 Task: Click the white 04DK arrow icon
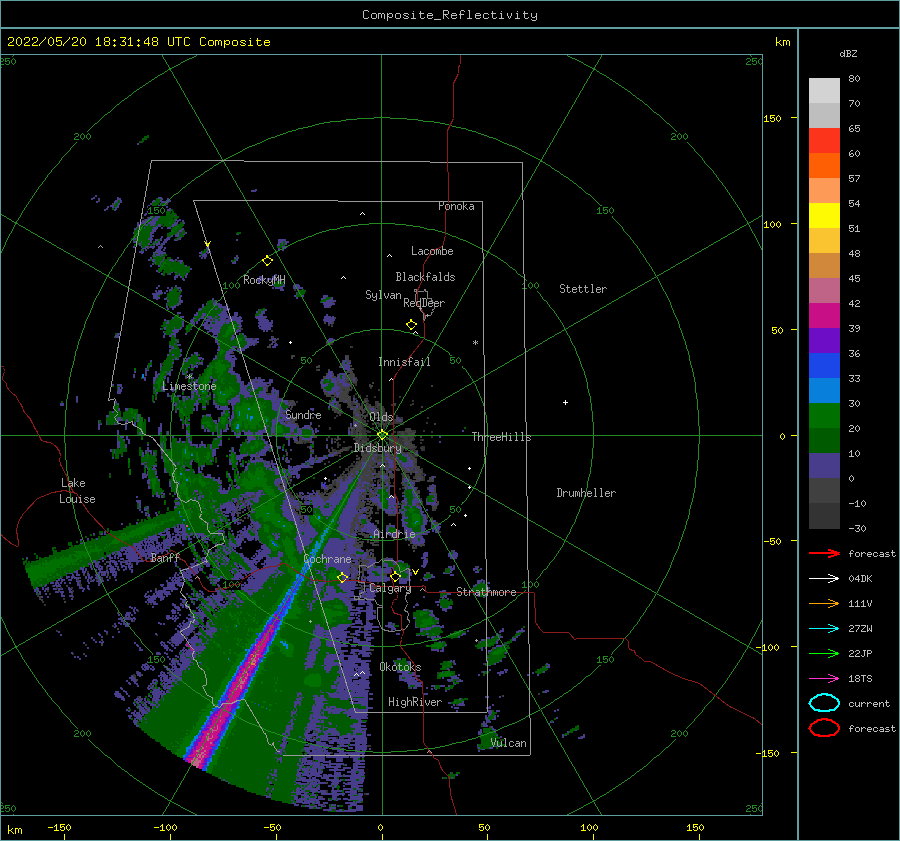click(824, 578)
